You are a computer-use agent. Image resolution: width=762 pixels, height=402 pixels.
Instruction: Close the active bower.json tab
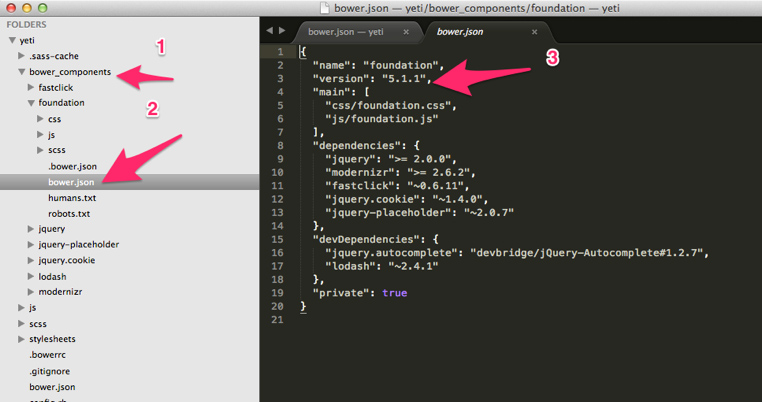click(535, 32)
